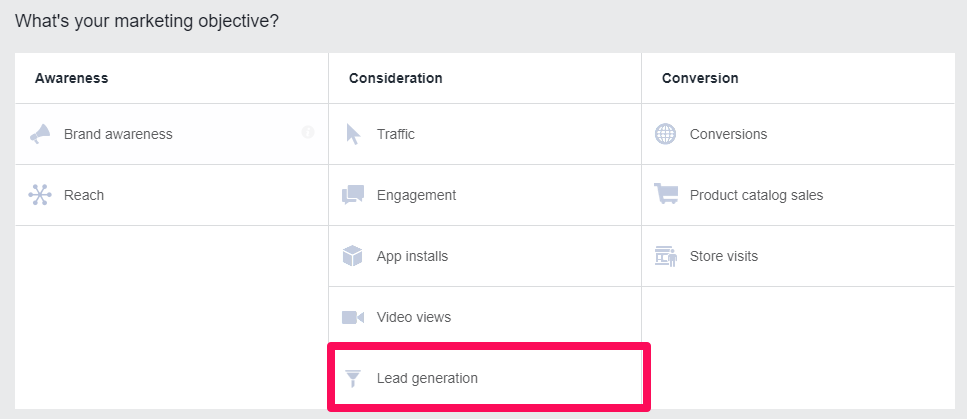Click the Conversion column header
967x419 pixels.
700,78
